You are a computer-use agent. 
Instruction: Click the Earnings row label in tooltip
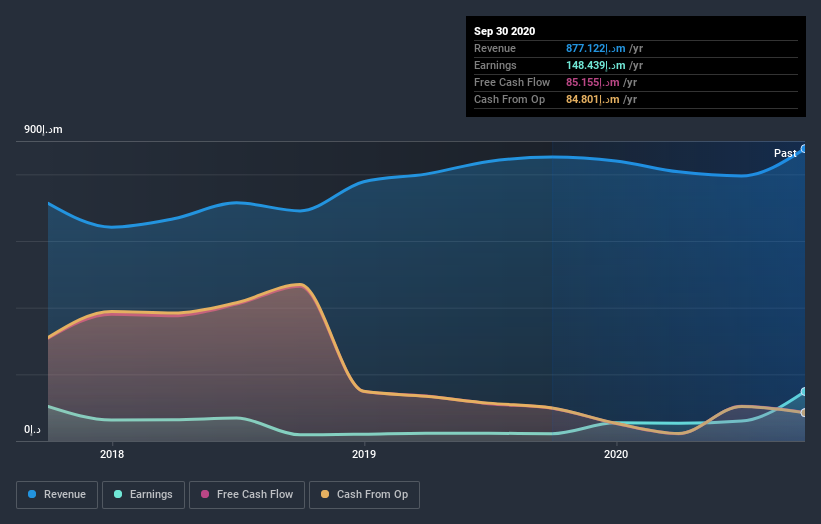click(x=495, y=65)
